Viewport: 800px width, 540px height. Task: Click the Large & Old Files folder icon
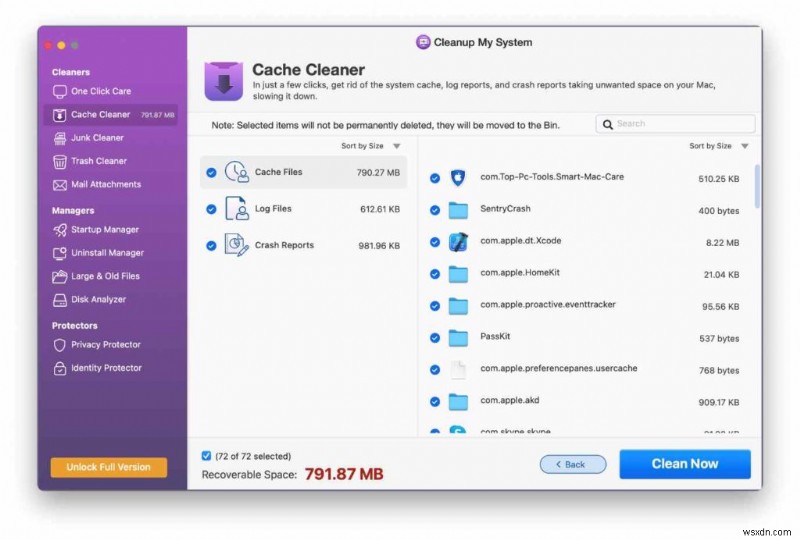tap(60, 277)
